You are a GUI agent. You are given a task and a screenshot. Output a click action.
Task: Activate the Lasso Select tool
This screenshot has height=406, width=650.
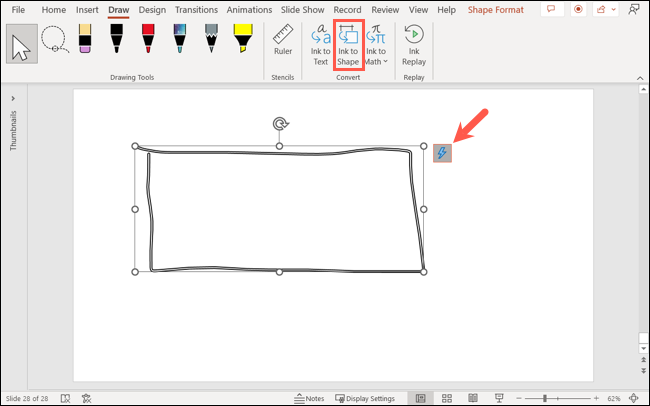(x=55, y=40)
